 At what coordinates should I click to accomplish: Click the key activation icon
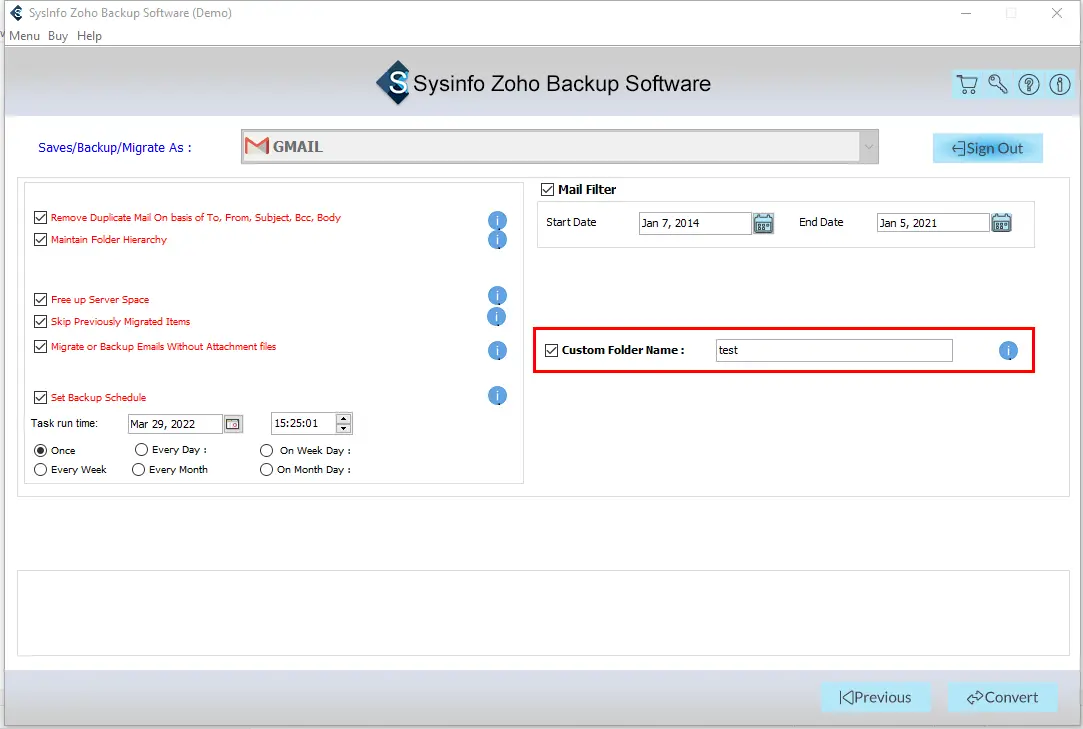point(998,85)
